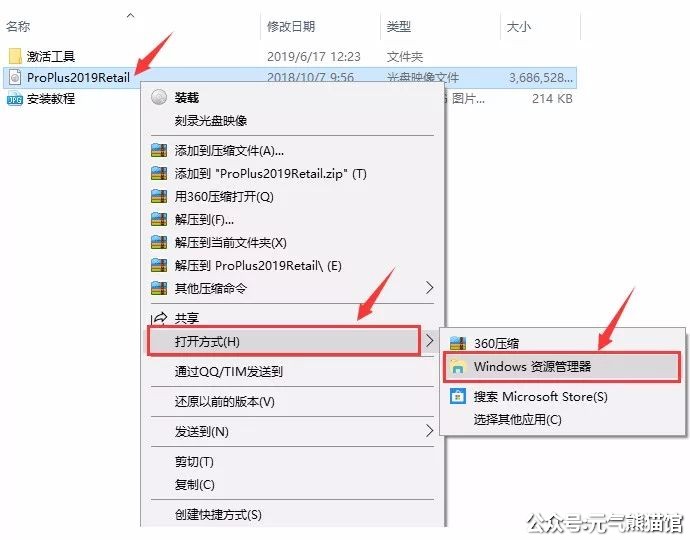Choose 刻录光盘映像 from context menu
The height and width of the screenshot is (540, 690).
211,121
